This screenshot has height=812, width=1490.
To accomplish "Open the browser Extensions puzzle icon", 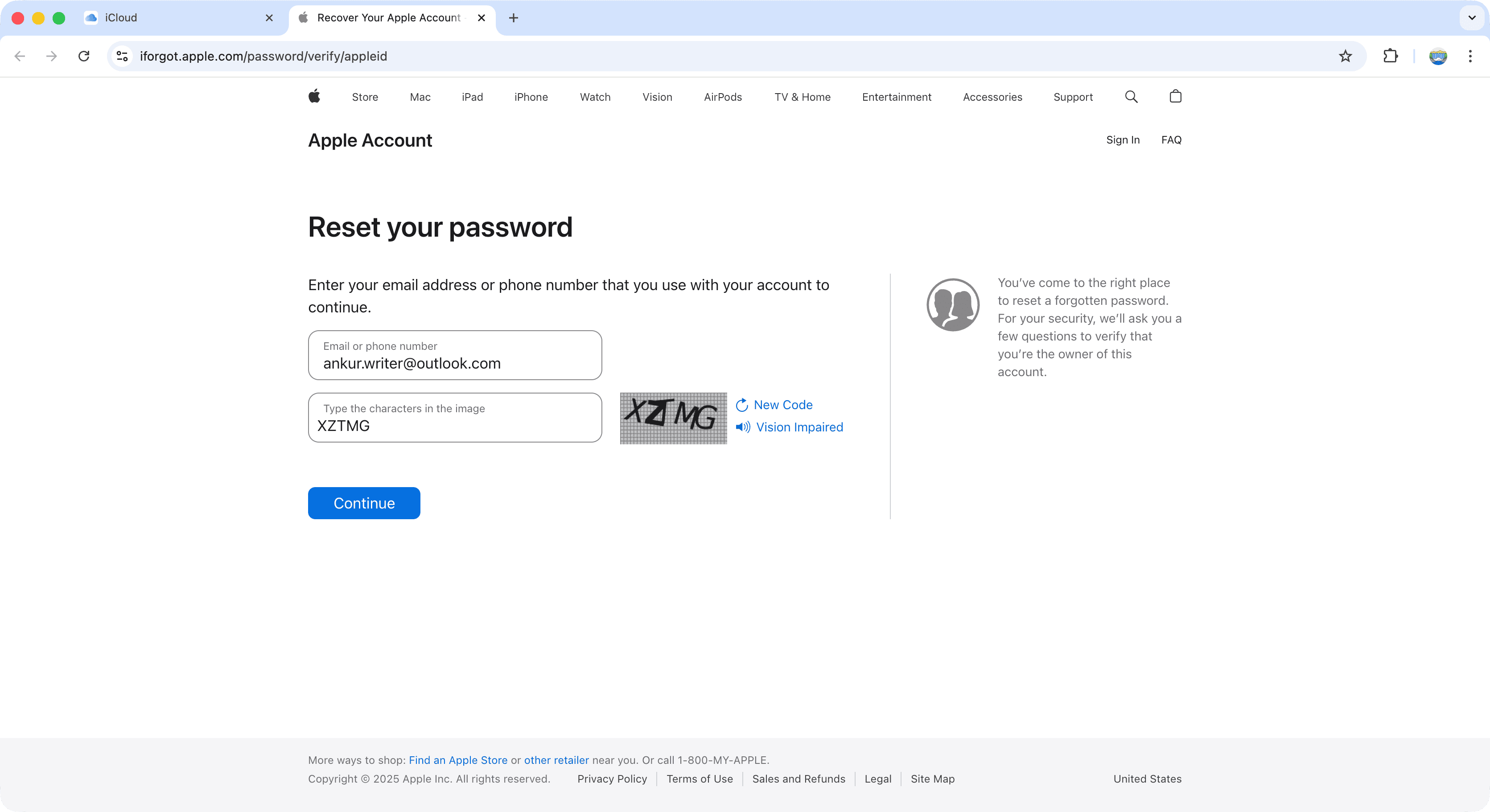I will (x=1390, y=56).
